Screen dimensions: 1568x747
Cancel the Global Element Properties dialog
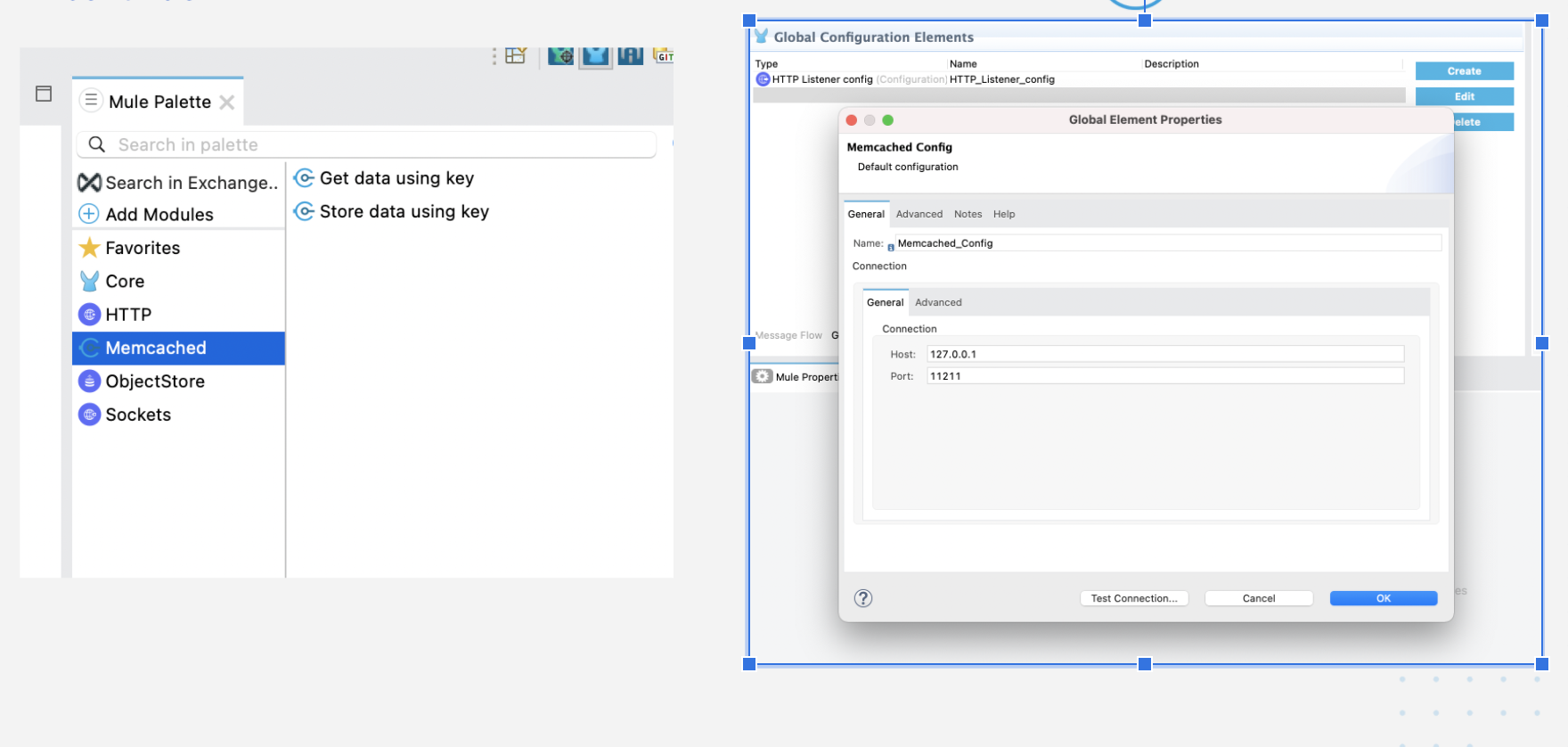point(1259,598)
